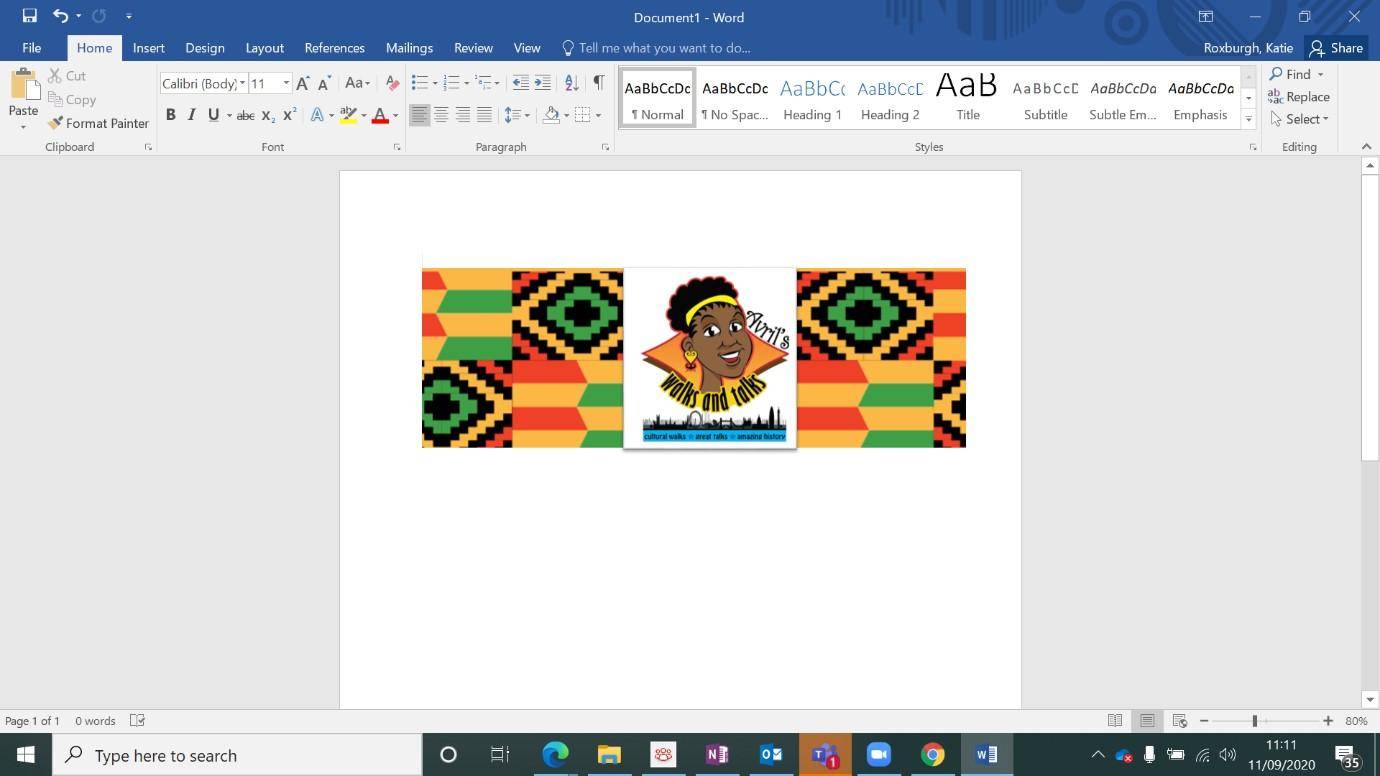1380x776 pixels.
Task: Toggle Italic formatting
Action: point(192,115)
